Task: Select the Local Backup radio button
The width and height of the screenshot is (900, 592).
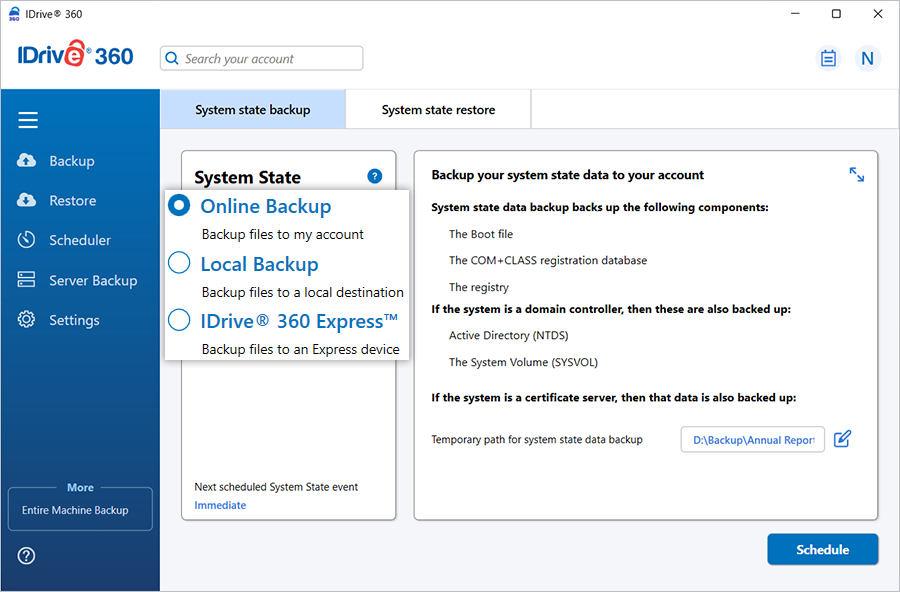Action: point(179,263)
